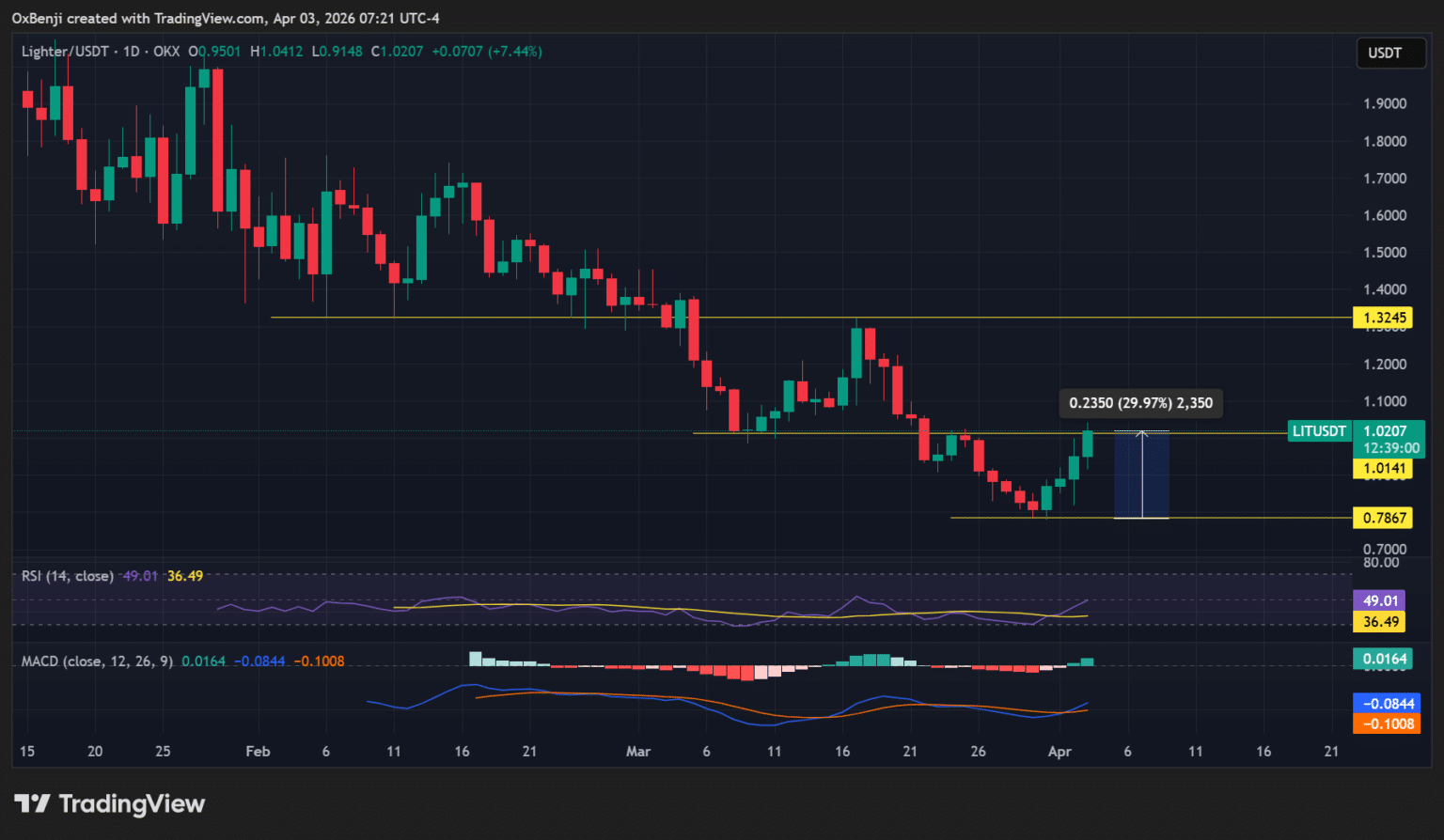Open the RSI (14, close) indicator legend
Image resolution: width=1444 pixels, height=840 pixels.
pos(68,576)
